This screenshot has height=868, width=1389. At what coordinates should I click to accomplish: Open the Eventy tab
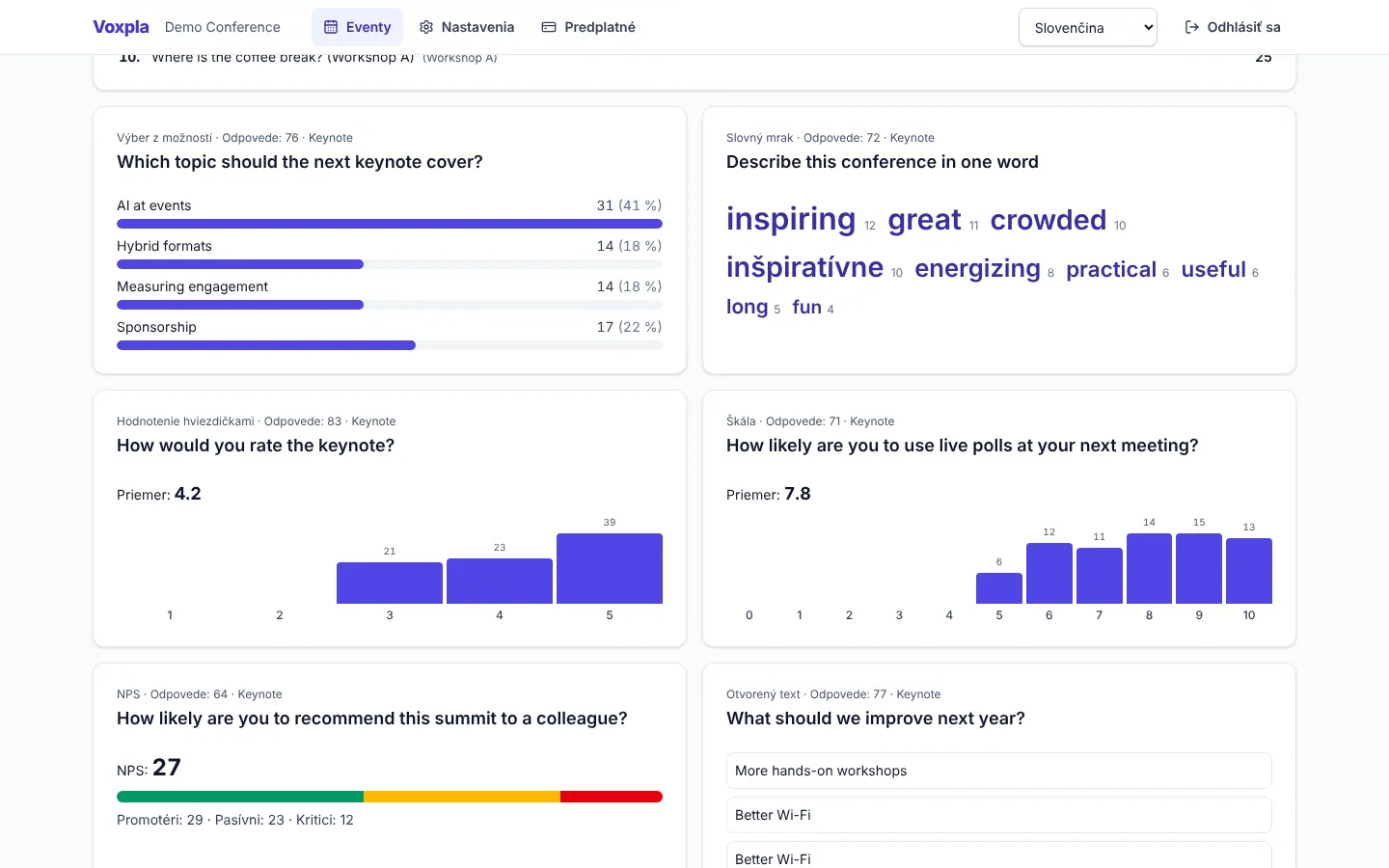click(x=357, y=27)
